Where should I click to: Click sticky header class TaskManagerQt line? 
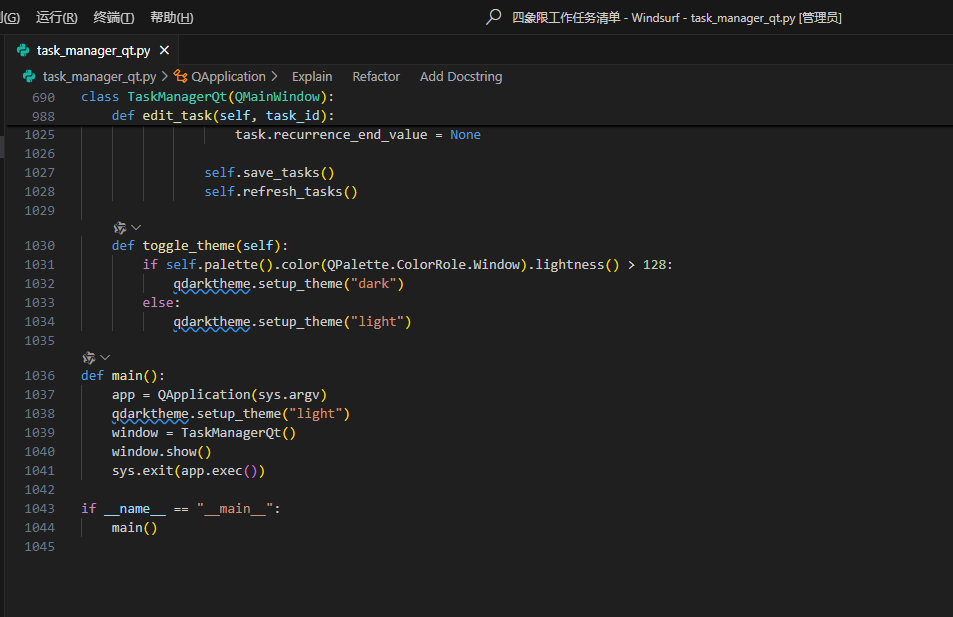207,97
